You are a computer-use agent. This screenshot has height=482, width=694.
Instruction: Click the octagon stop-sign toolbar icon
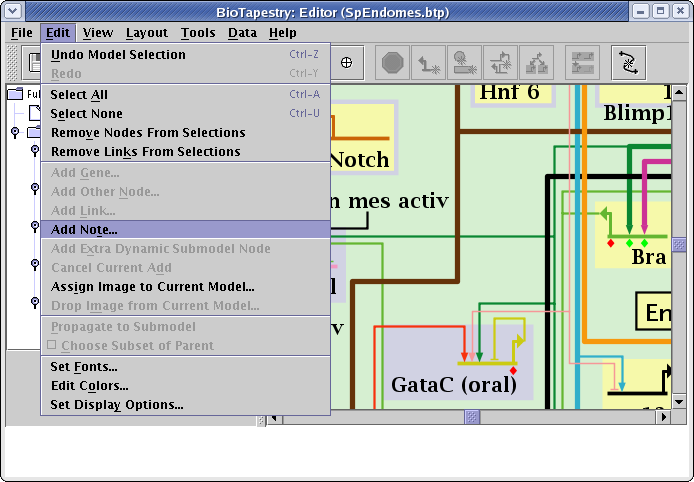[x=391, y=63]
